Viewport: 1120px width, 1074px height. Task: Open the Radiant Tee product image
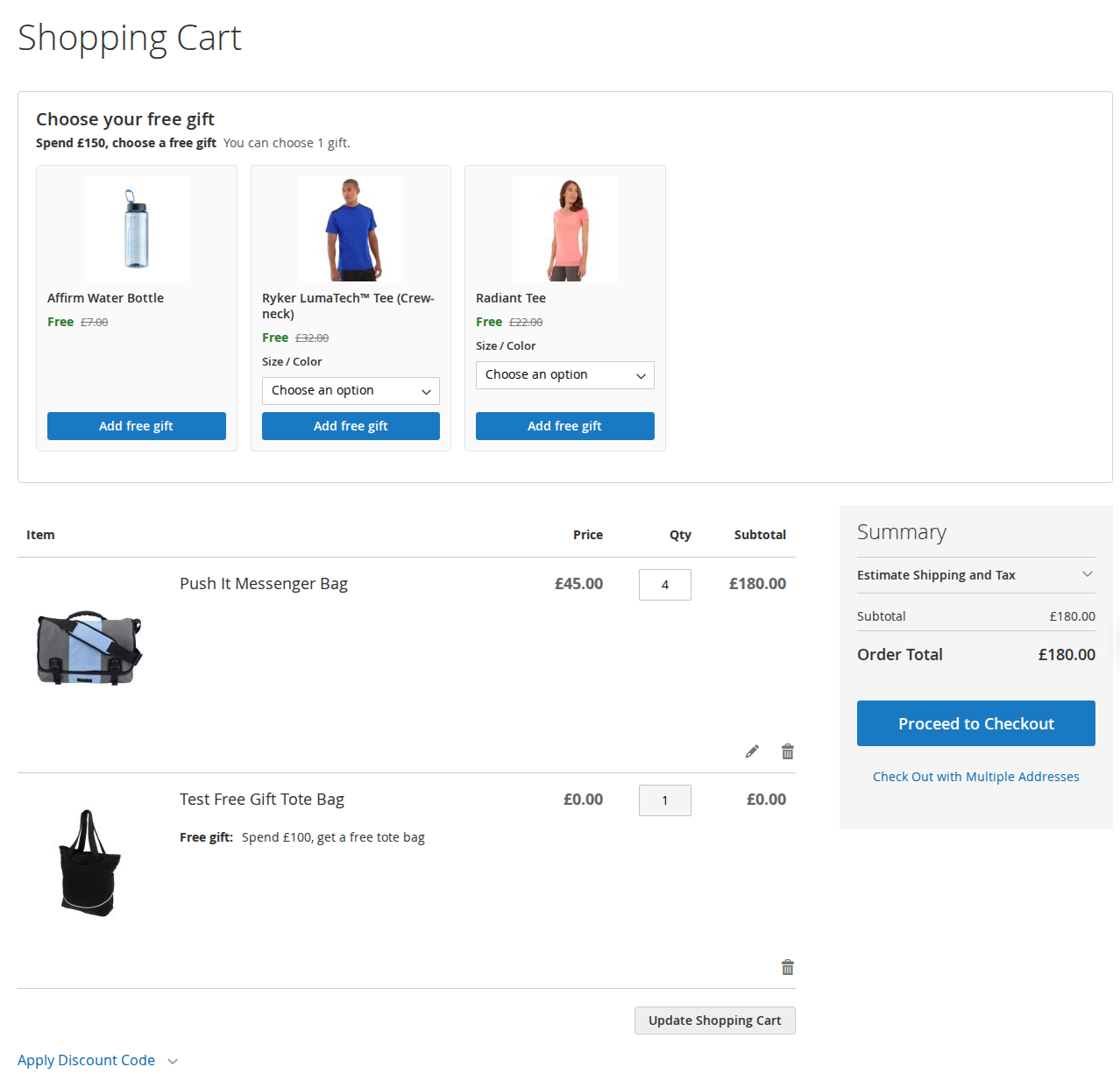565,229
